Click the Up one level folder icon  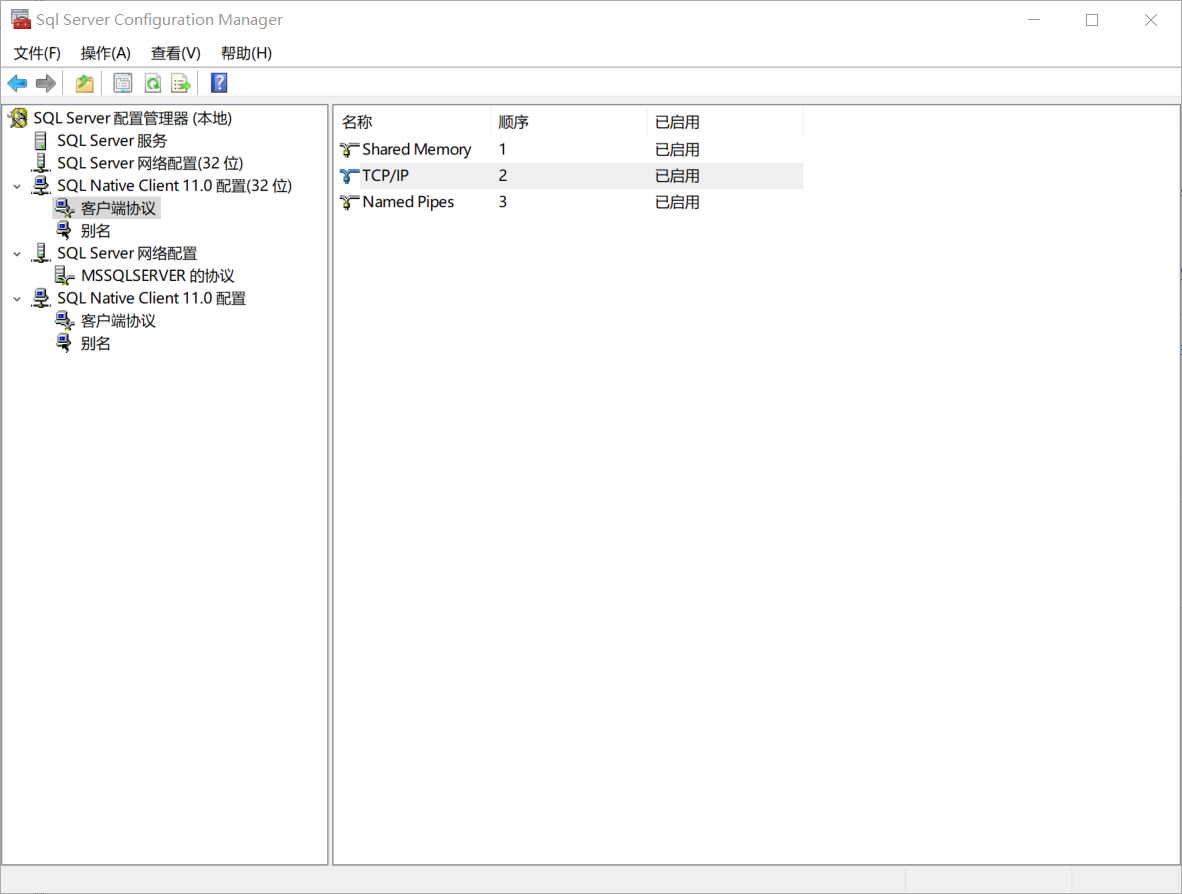pyautogui.click(x=85, y=83)
